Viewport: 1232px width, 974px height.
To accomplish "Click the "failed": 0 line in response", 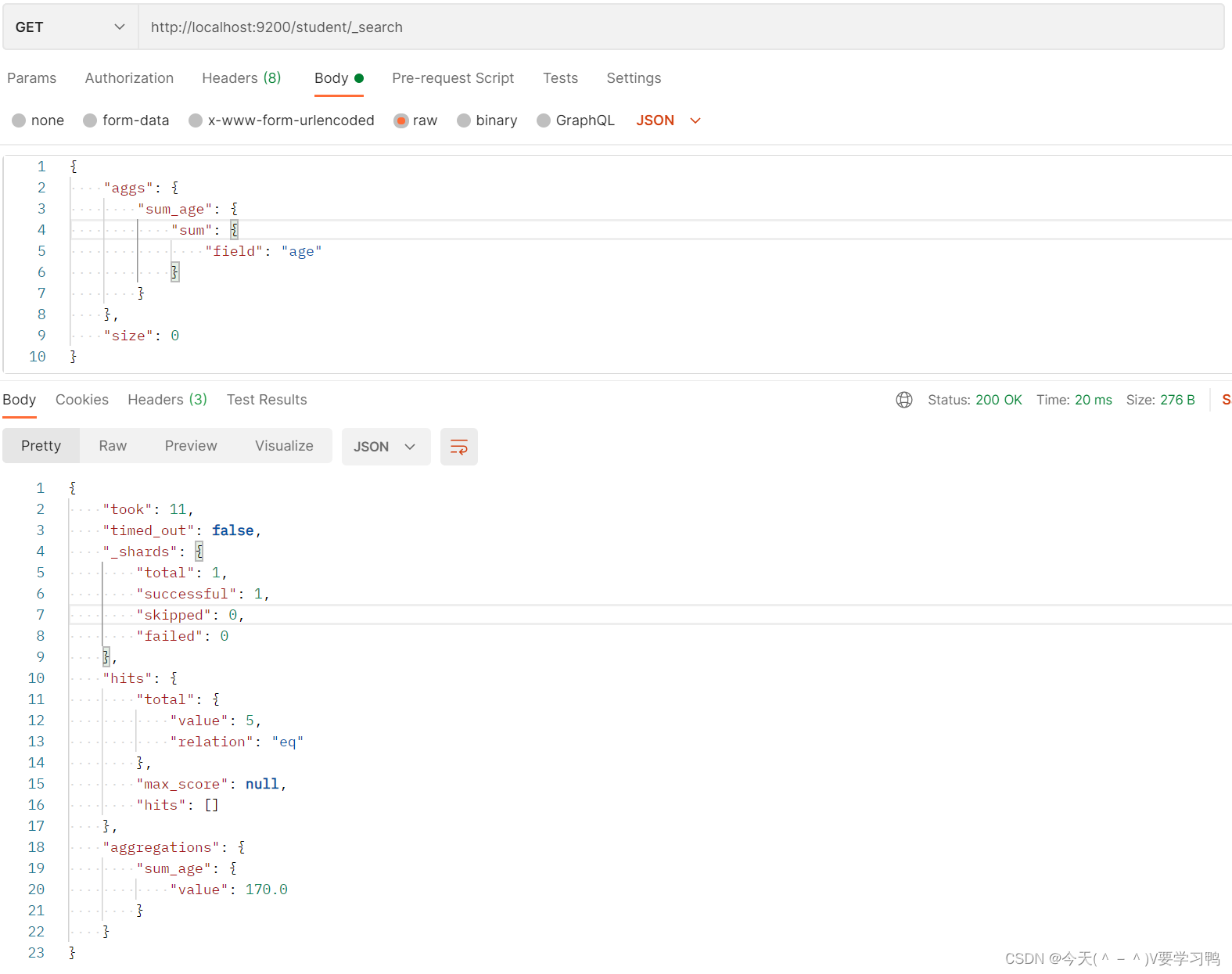I will [x=182, y=636].
